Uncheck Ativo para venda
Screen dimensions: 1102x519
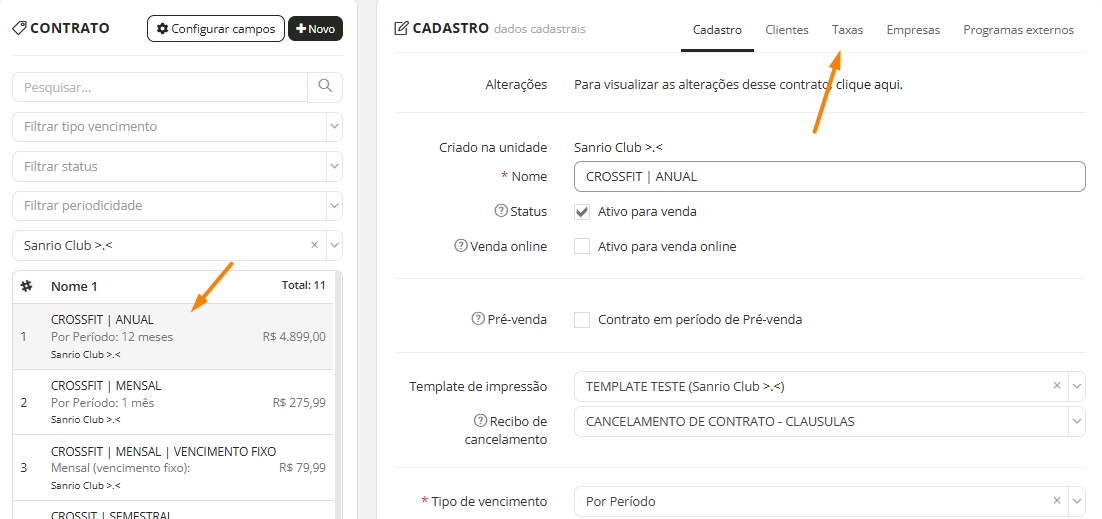click(582, 211)
